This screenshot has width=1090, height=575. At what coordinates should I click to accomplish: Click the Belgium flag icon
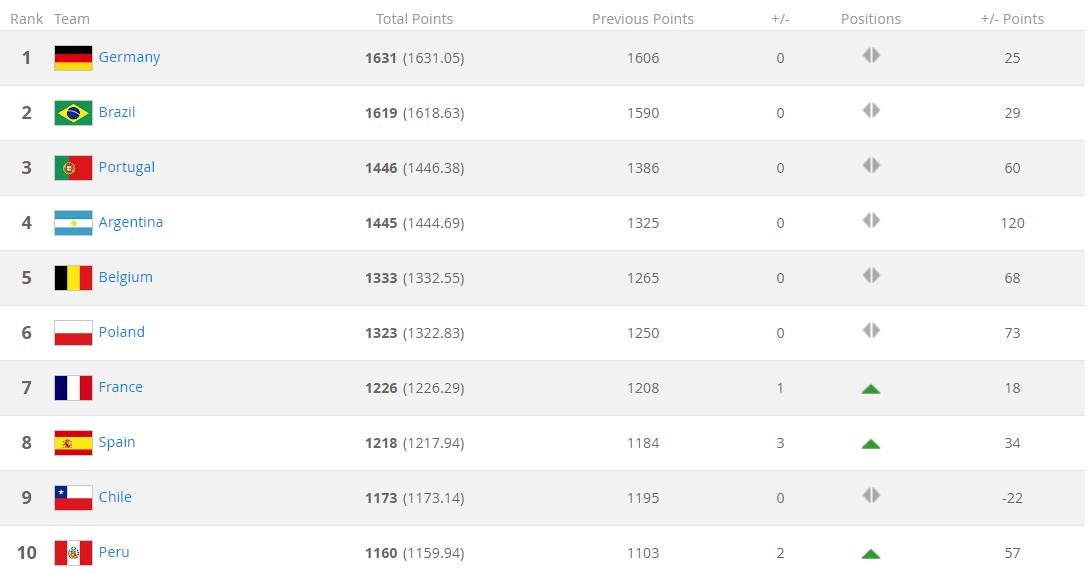pos(73,277)
